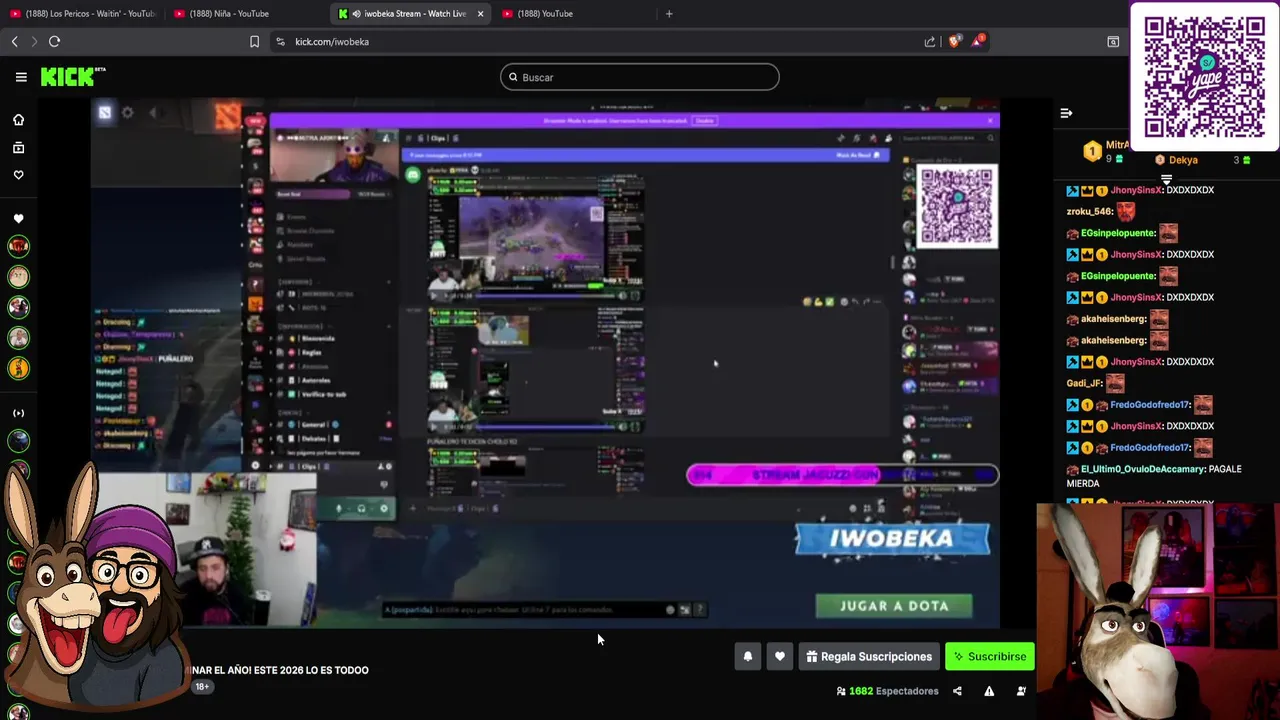
Task: Open the third followed channel avatar
Action: click(x=18, y=307)
